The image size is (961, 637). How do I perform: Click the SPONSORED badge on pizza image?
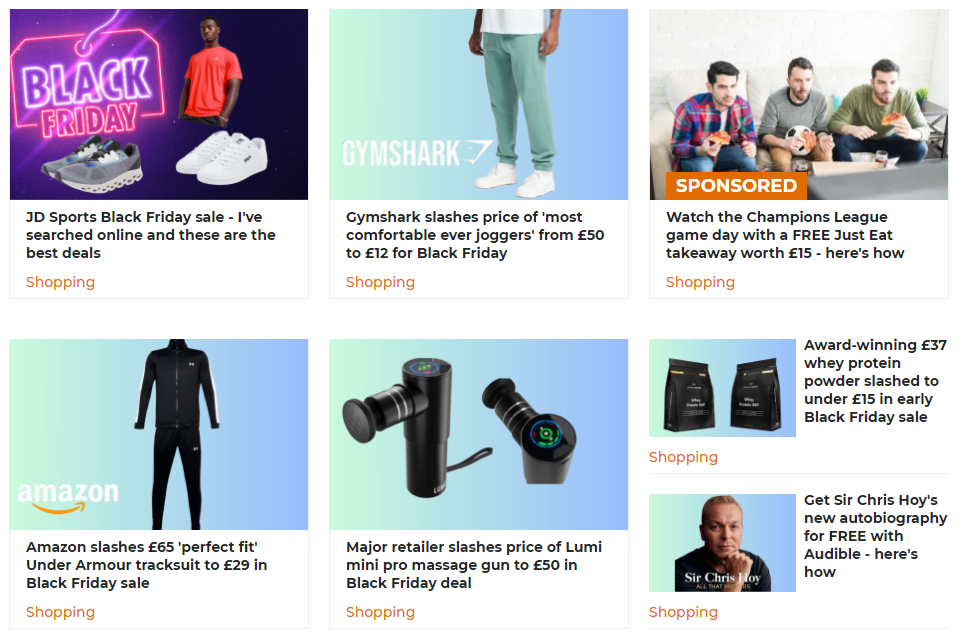click(736, 186)
